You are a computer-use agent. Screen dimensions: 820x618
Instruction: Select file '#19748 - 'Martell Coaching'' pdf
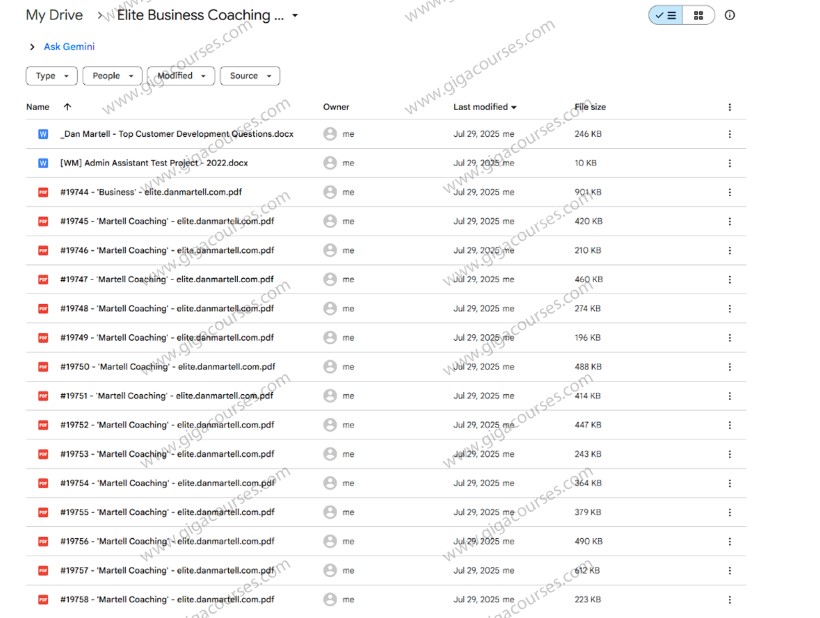pyautogui.click(x=167, y=308)
